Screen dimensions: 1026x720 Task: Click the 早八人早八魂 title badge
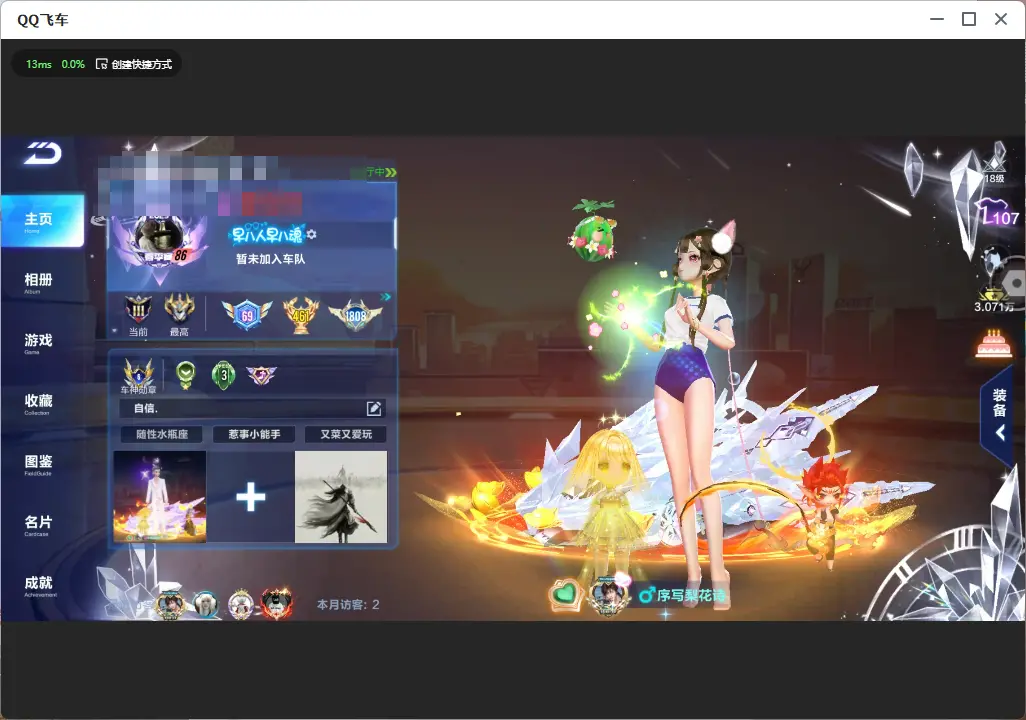[267, 235]
